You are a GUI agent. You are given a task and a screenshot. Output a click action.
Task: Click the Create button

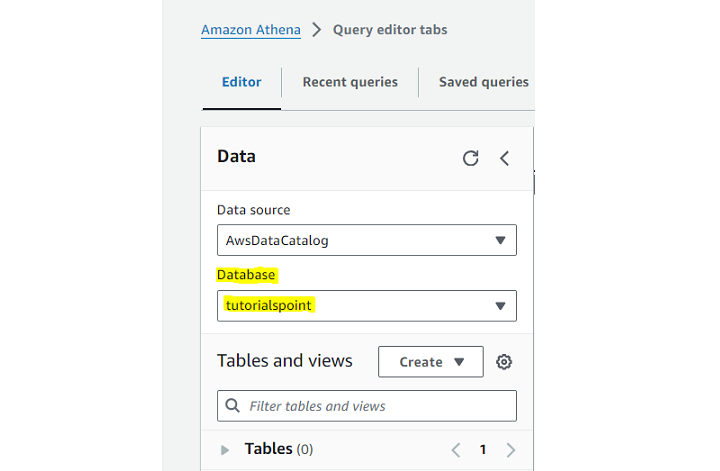coord(431,362)
